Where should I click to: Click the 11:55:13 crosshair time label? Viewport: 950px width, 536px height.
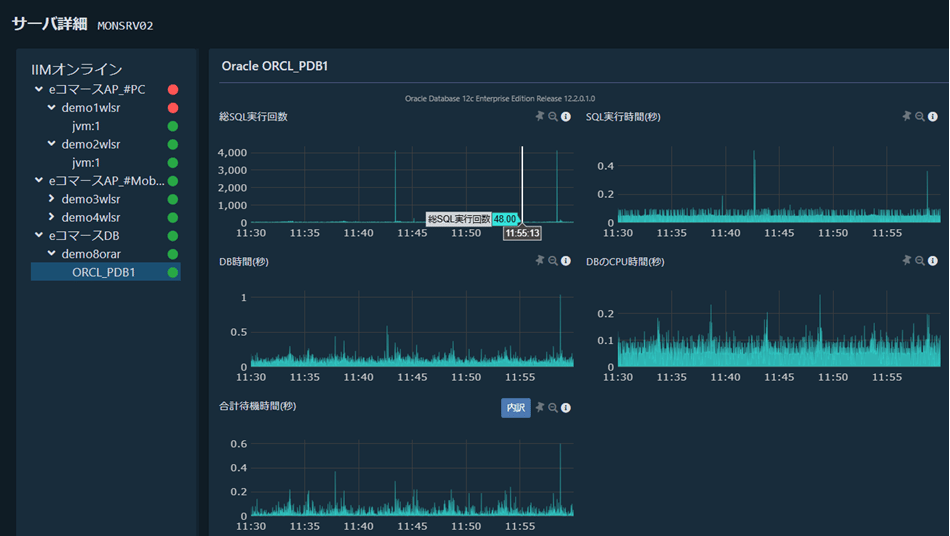[522, 233]
